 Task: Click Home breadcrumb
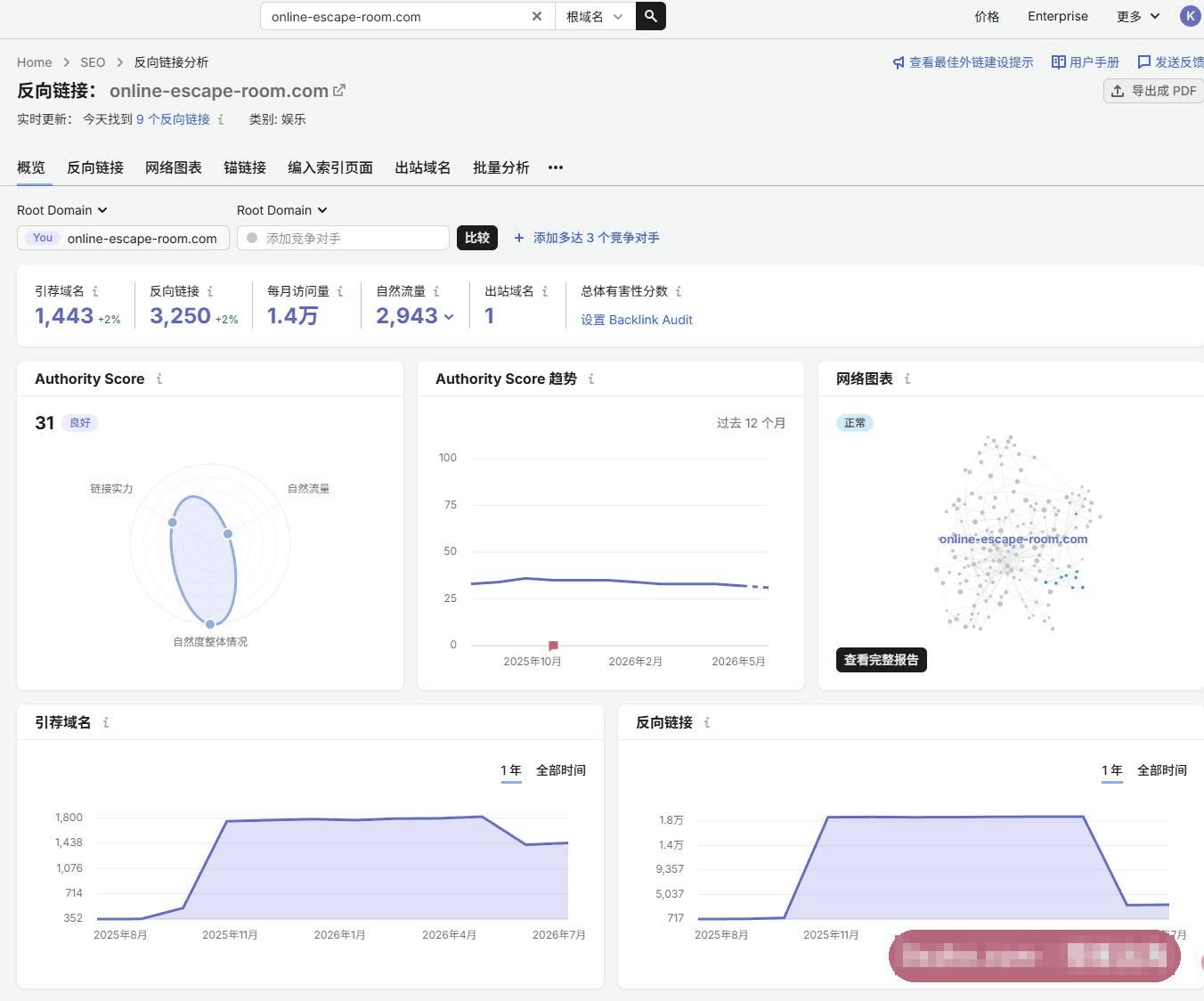click(35, 62)
